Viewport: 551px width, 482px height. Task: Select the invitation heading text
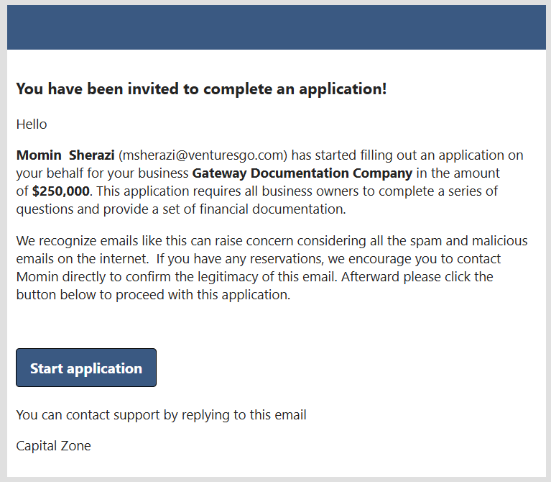tap(201, 89)
